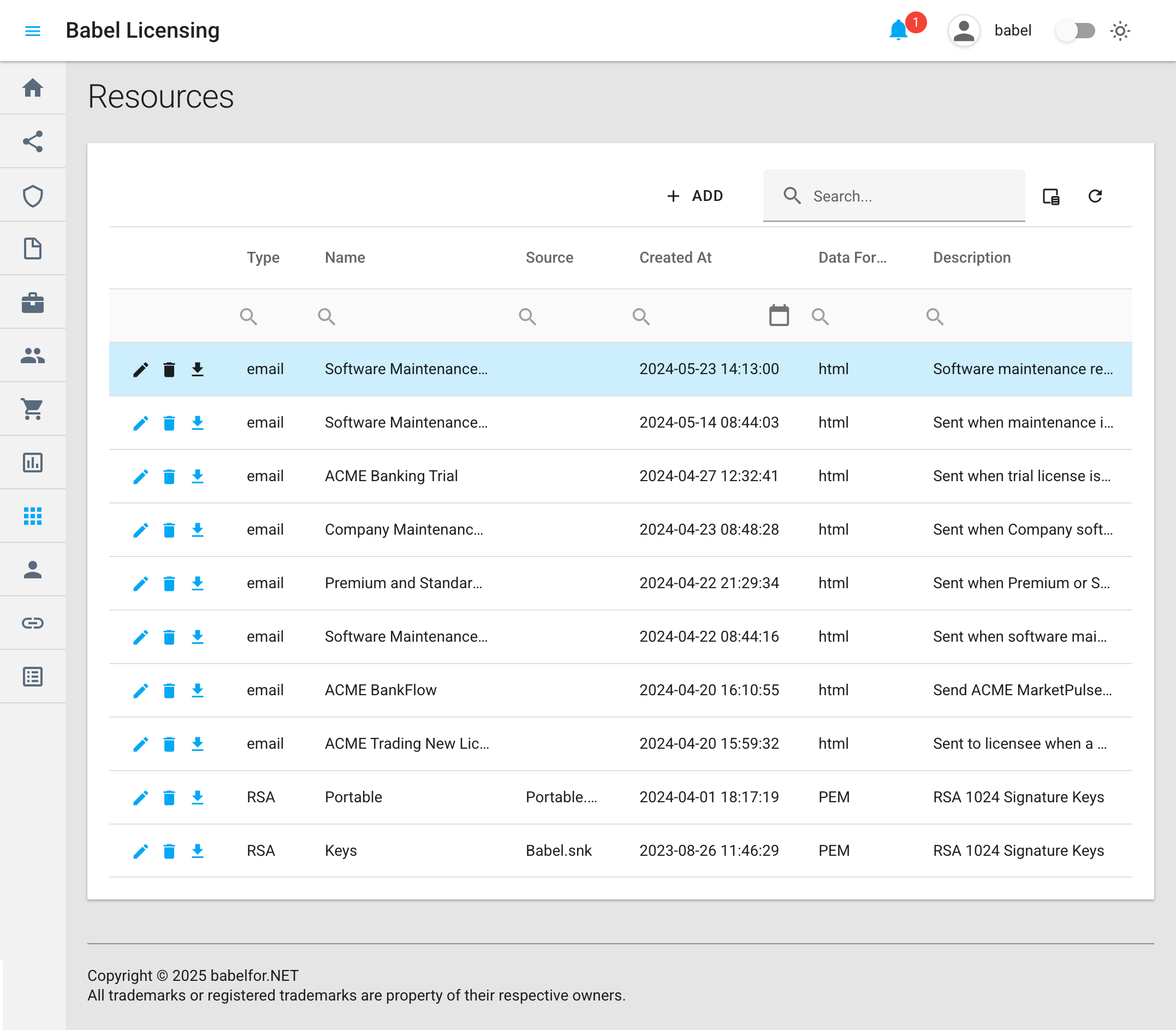Click the ADD button
This screenshot has width=1176, height=1030.
point(695,196)
